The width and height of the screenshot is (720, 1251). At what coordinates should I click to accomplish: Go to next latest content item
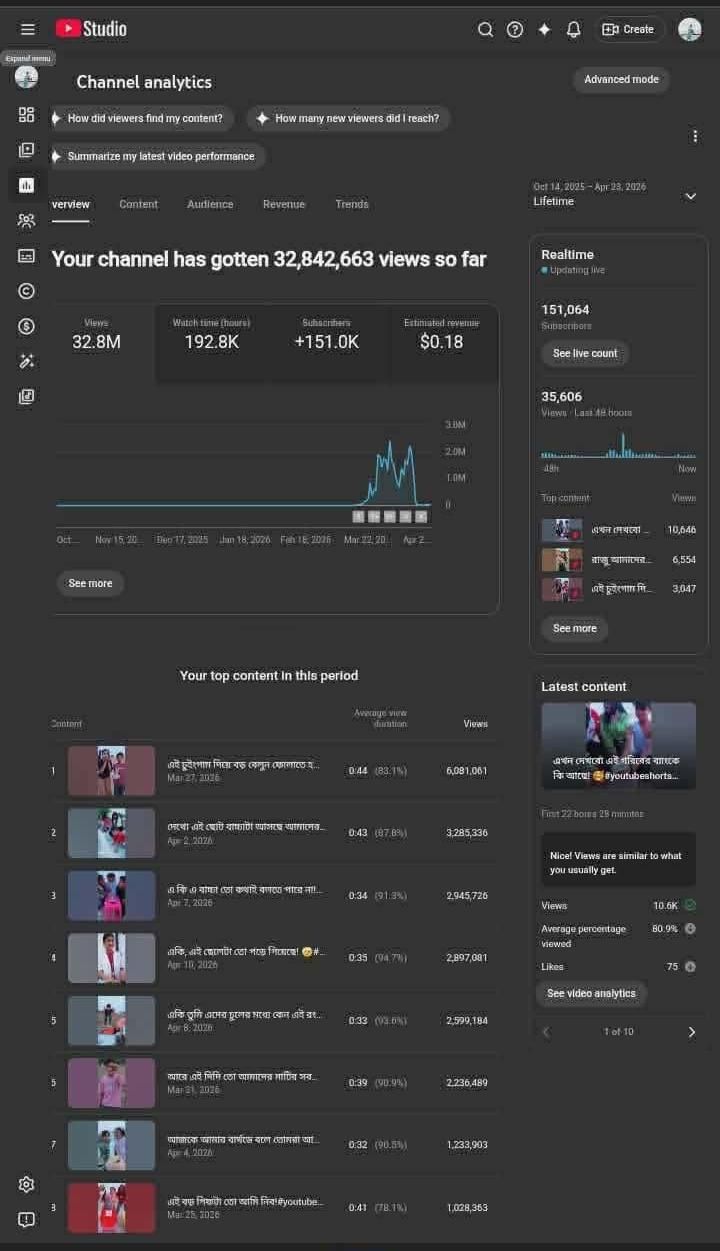coord(691,1032)
